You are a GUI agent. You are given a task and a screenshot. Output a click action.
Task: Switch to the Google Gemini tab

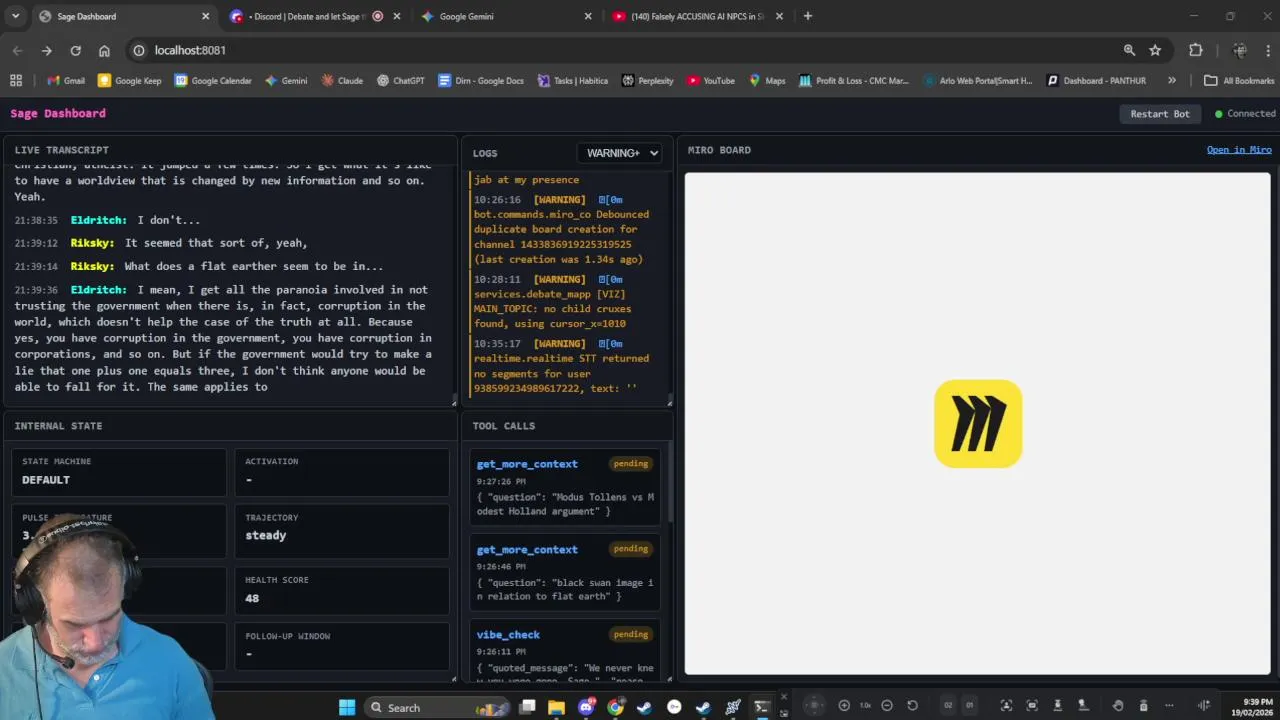click(466, 16)
